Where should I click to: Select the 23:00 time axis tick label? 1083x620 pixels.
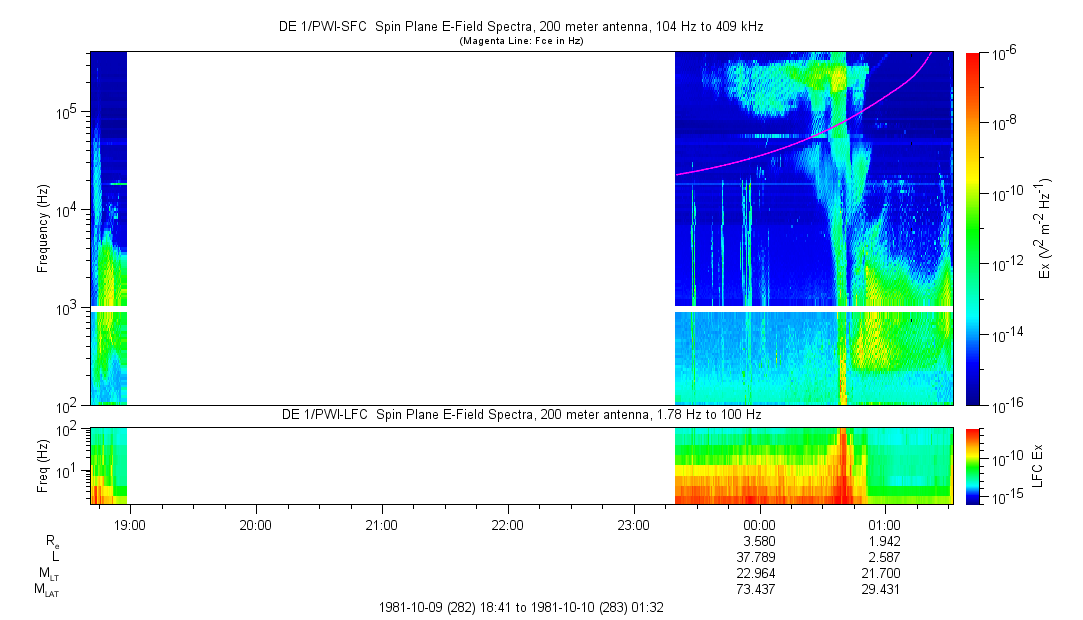coord(634,523)
